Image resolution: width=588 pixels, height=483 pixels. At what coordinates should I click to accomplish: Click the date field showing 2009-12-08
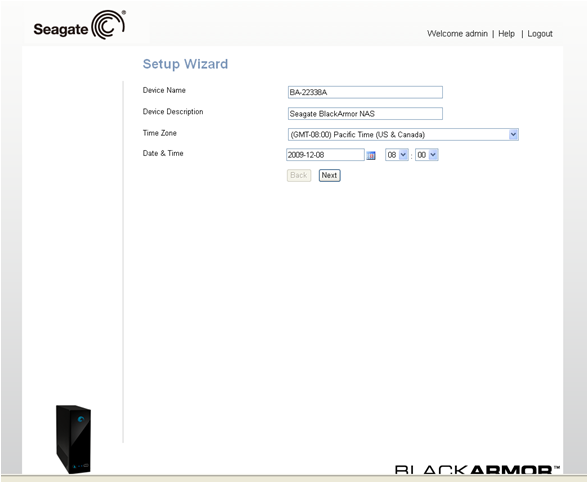(x=325, y=155)
